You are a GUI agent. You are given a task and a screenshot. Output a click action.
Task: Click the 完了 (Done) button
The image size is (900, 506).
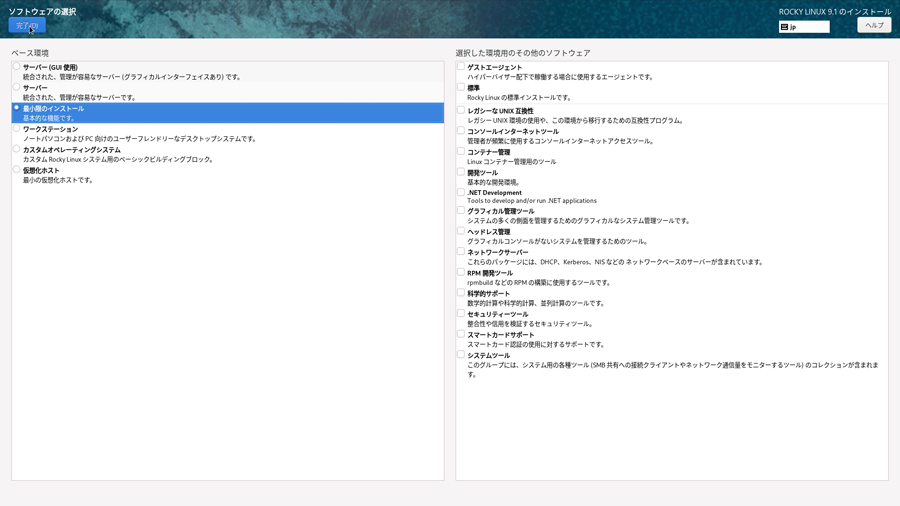(x=27, y=26)
